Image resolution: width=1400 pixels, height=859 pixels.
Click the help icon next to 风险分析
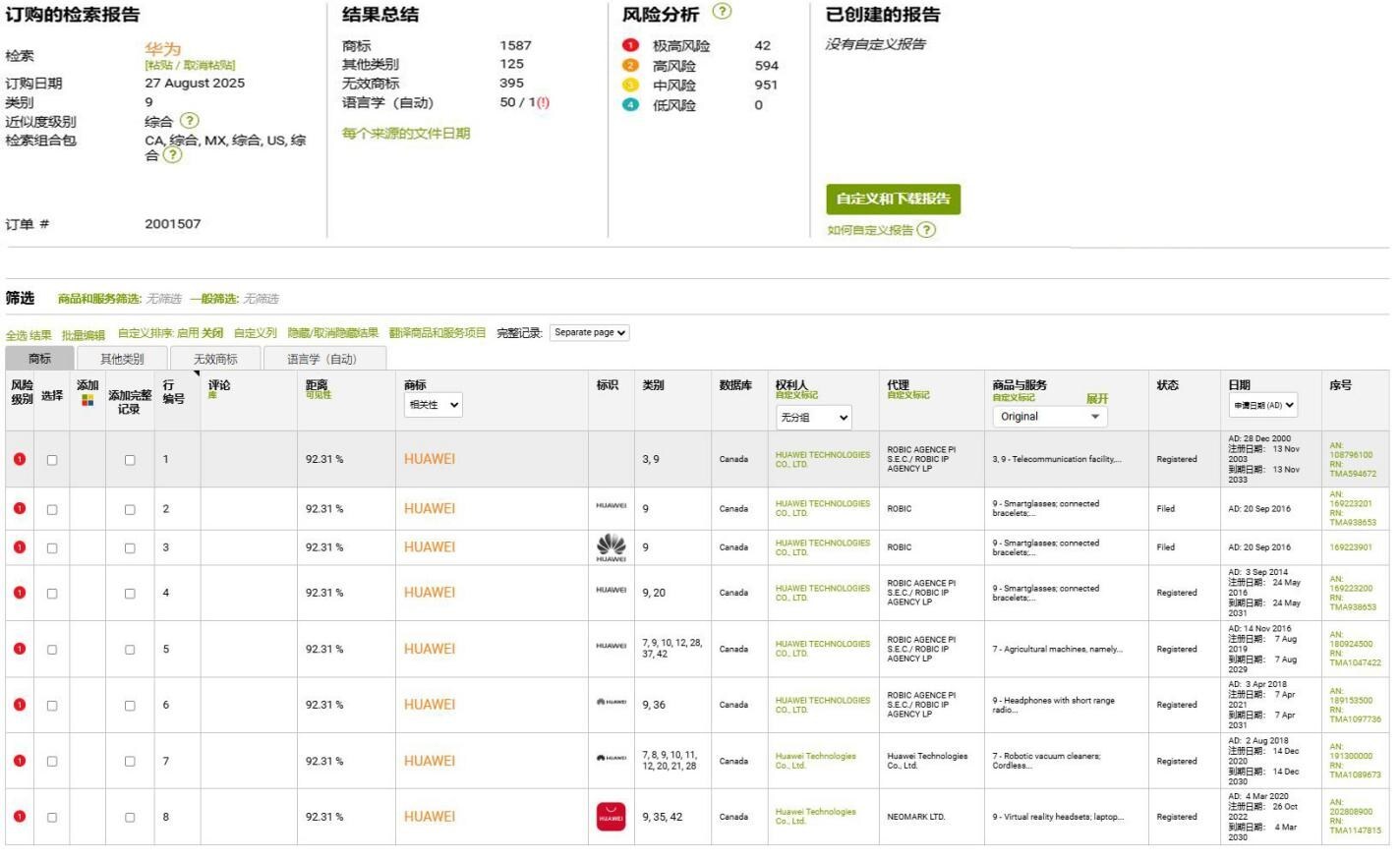pos(722,12)
